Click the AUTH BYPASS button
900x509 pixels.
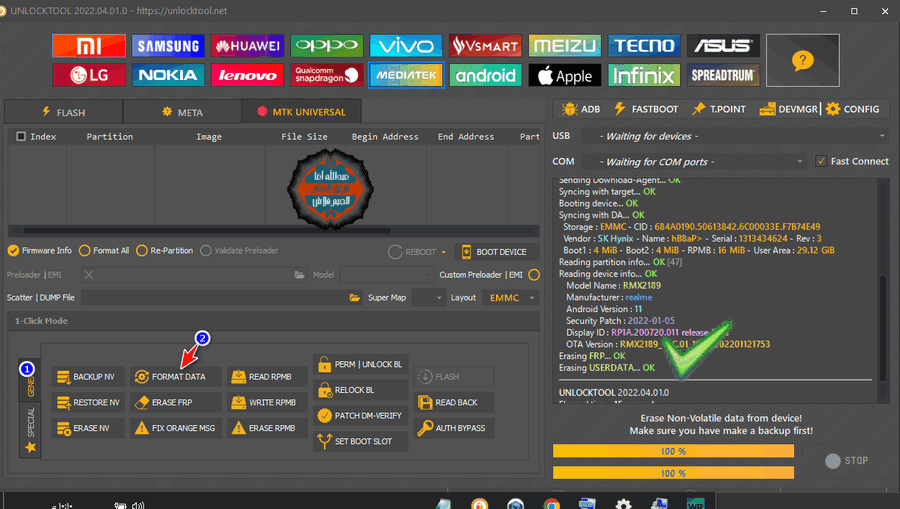(453, 428)
